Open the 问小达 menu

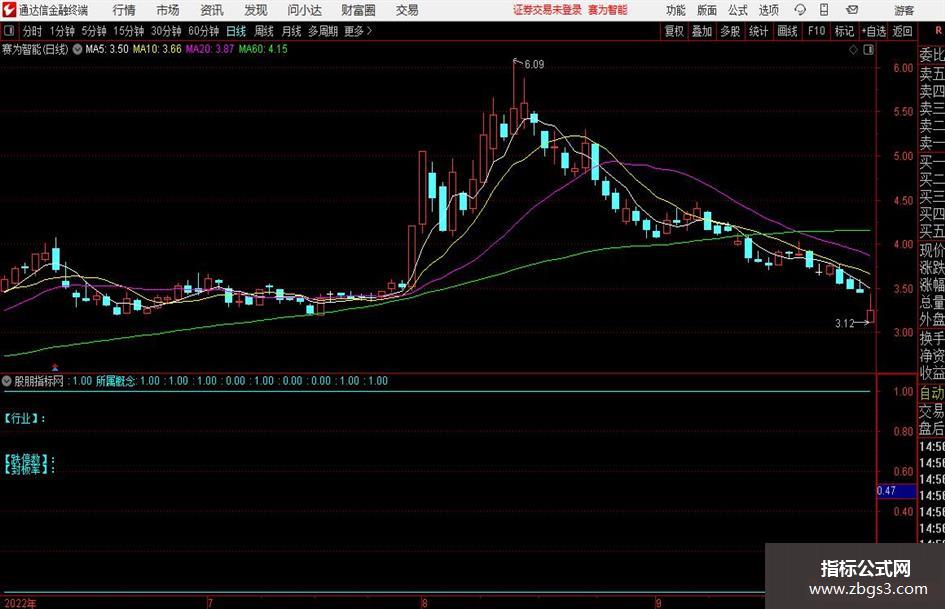[304, 10]
